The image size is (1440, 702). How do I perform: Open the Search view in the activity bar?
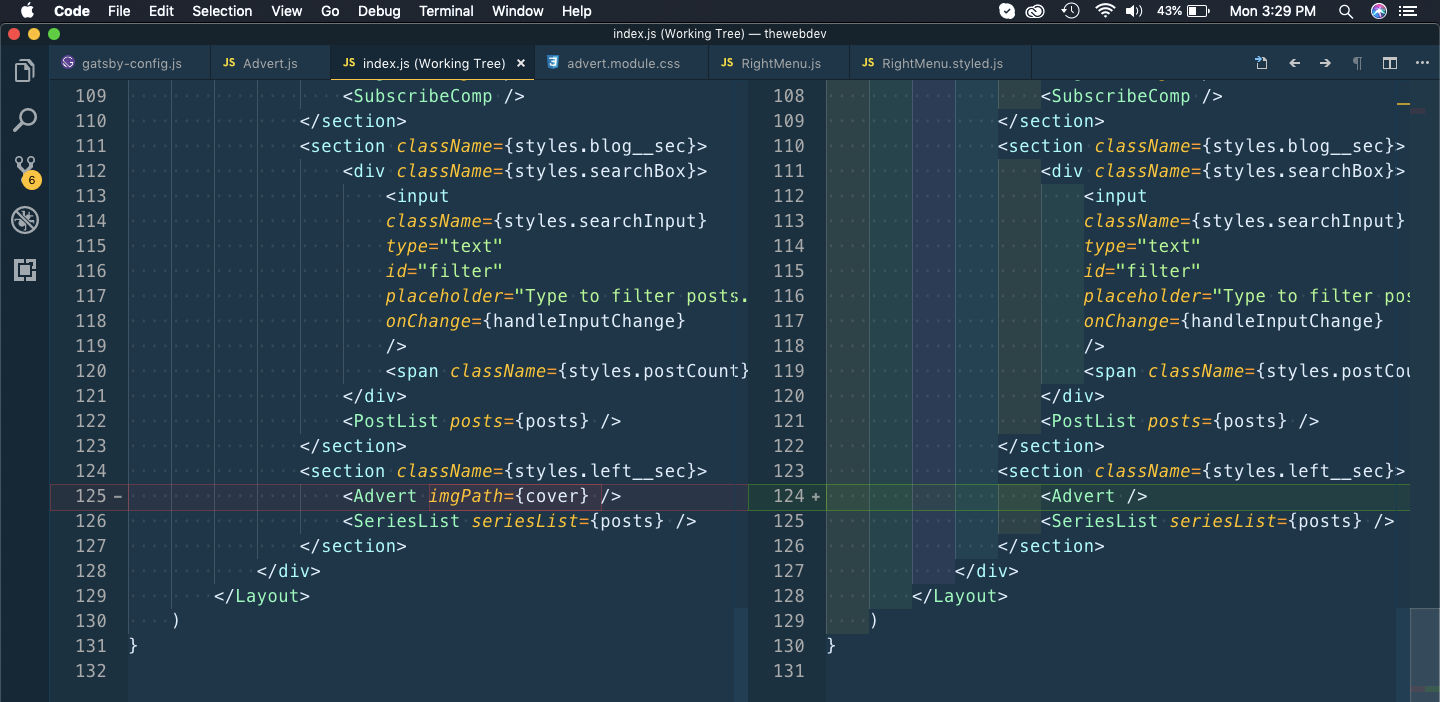(25, 120)
